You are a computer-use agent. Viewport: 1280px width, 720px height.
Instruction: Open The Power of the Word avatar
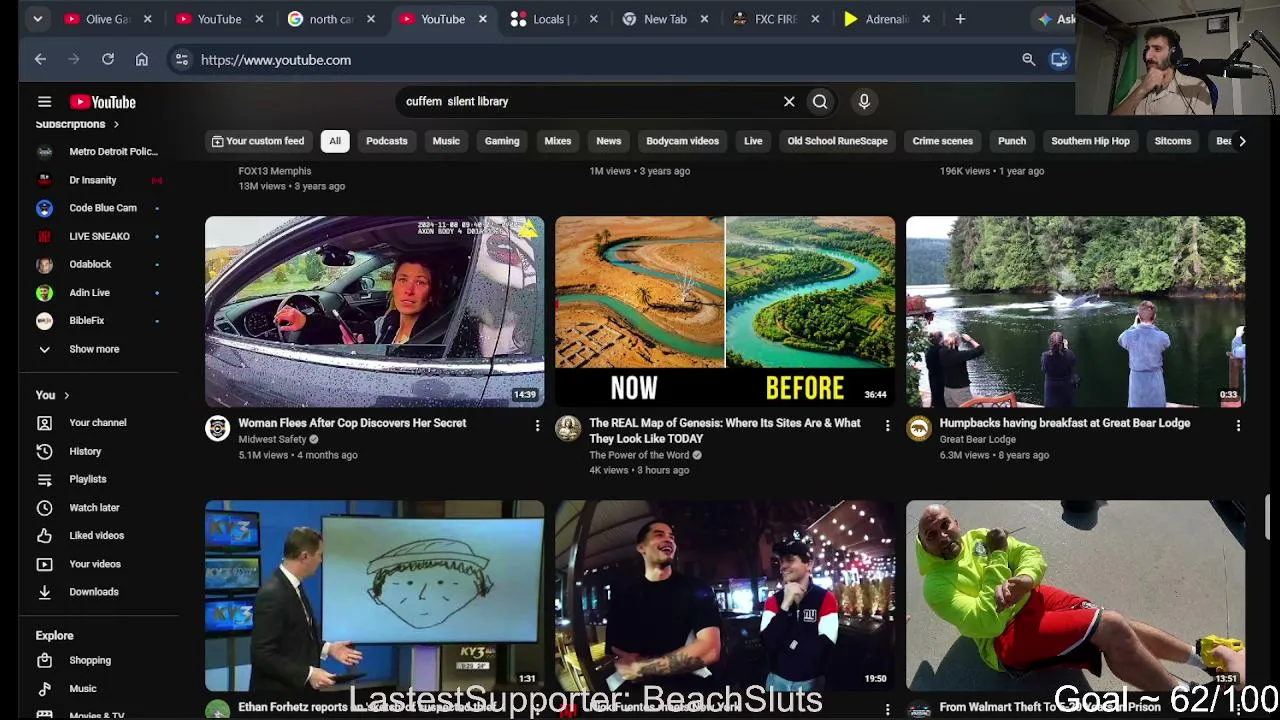pos(568,429)
